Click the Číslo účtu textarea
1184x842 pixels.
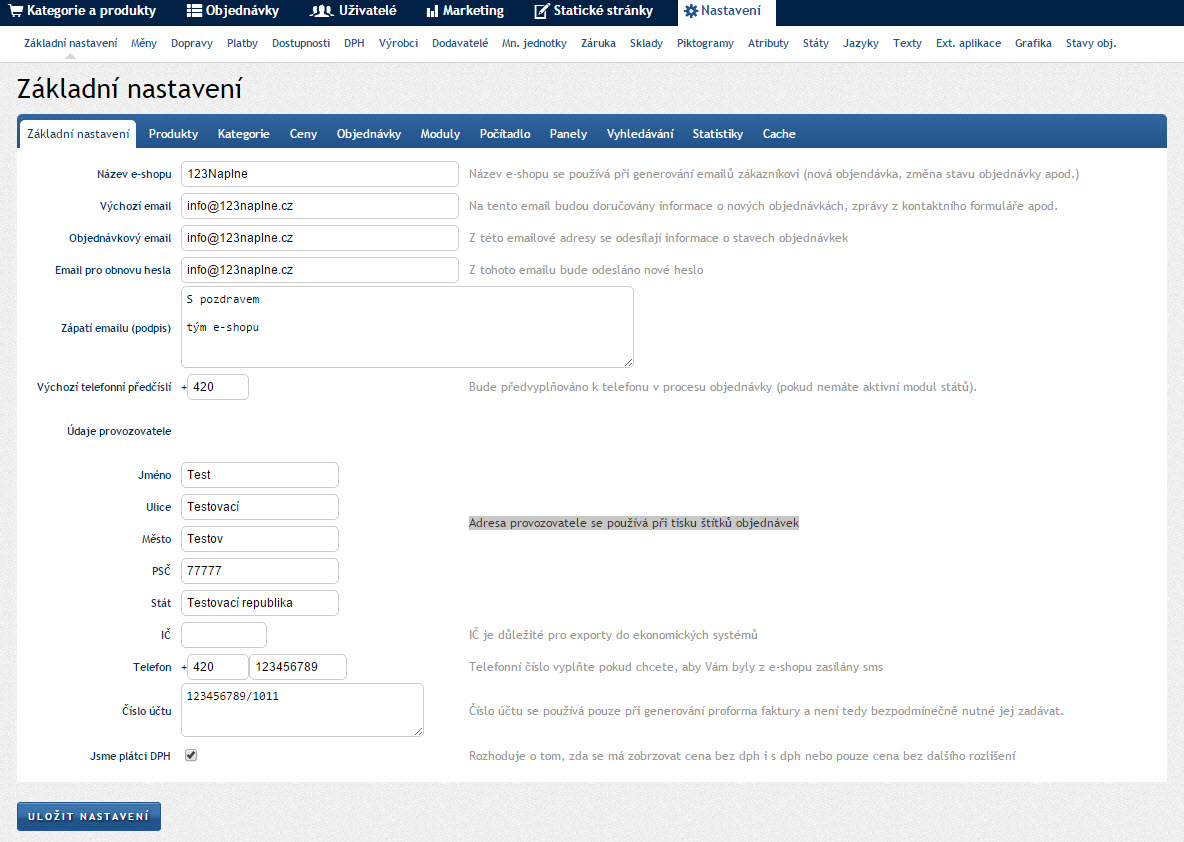[302, 710]
